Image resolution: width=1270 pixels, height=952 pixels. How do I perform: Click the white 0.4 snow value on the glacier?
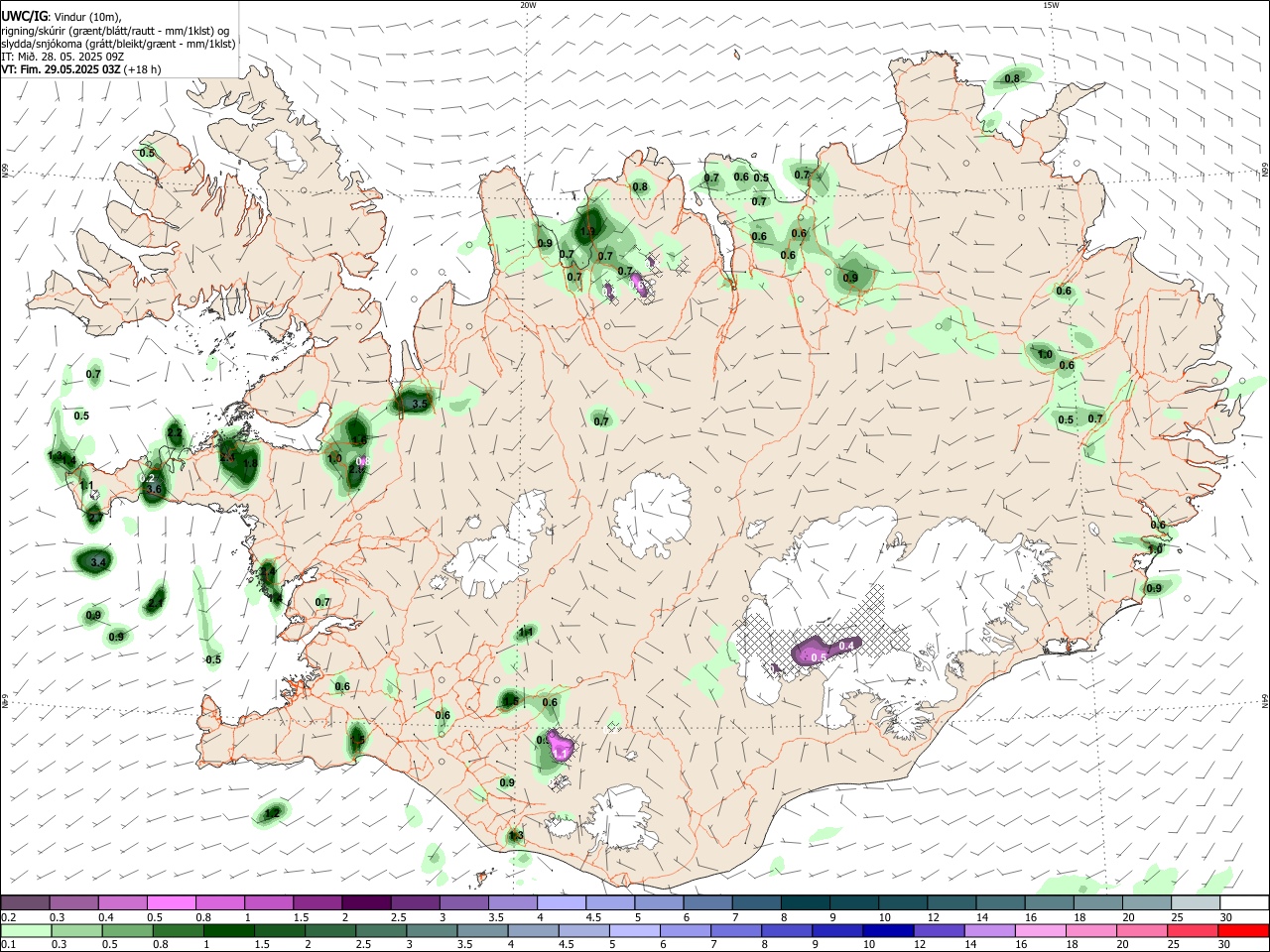click(x=846, y=646)
